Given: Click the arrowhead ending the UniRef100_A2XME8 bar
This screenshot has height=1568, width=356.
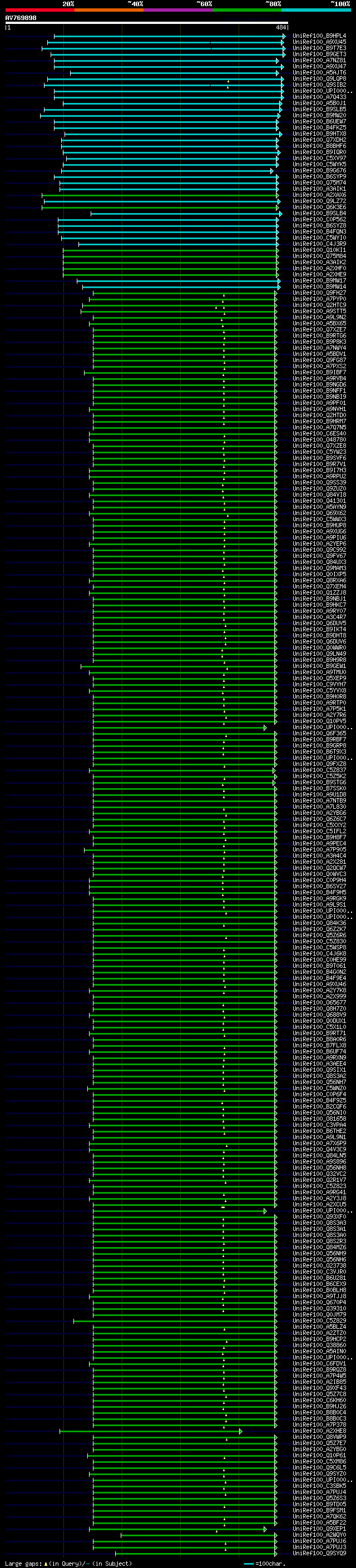Looking at the screenshot, I should [241, 1431].
